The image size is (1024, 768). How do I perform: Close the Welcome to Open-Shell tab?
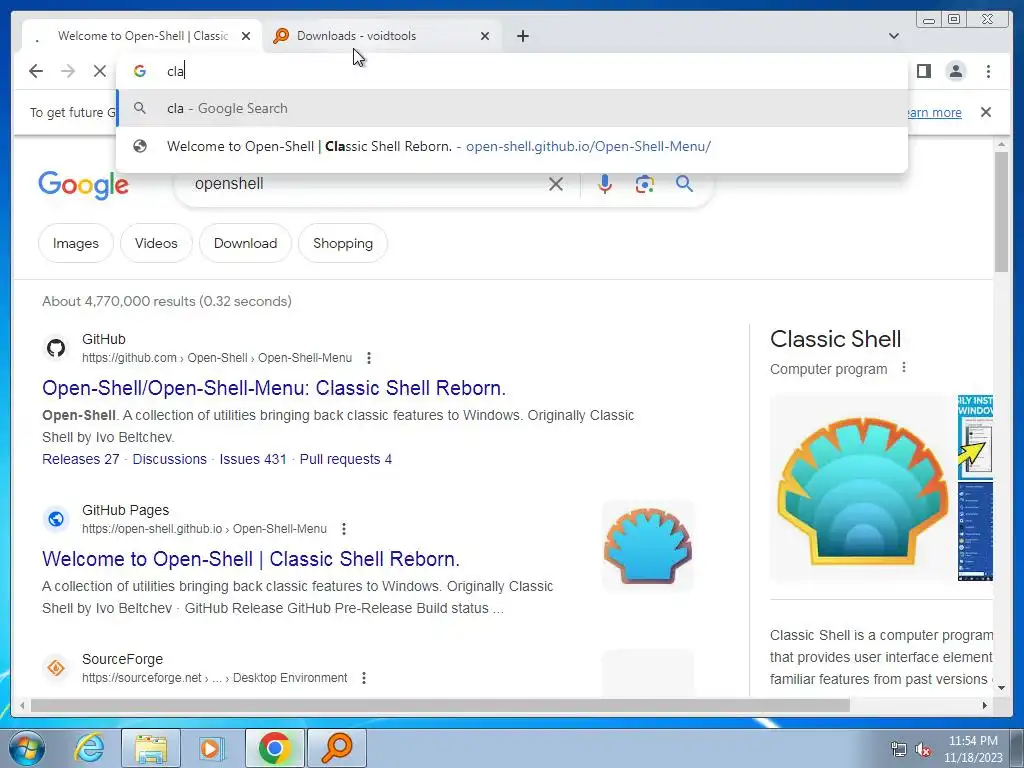point(246,36)
